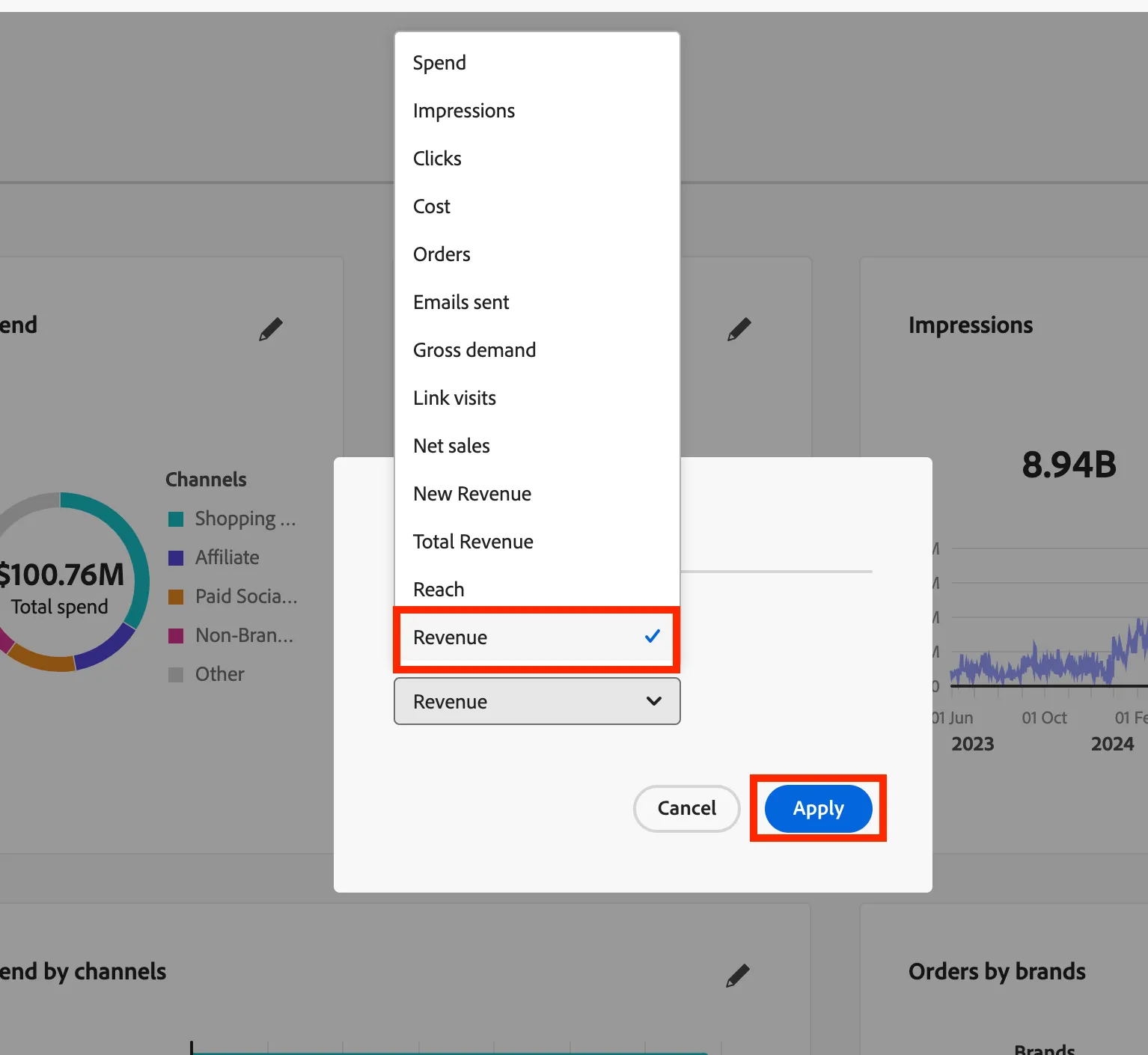Viewport: 1148px width, 1055px height.
Task: Select the checked Revenue option
Action: pos(537,637)
